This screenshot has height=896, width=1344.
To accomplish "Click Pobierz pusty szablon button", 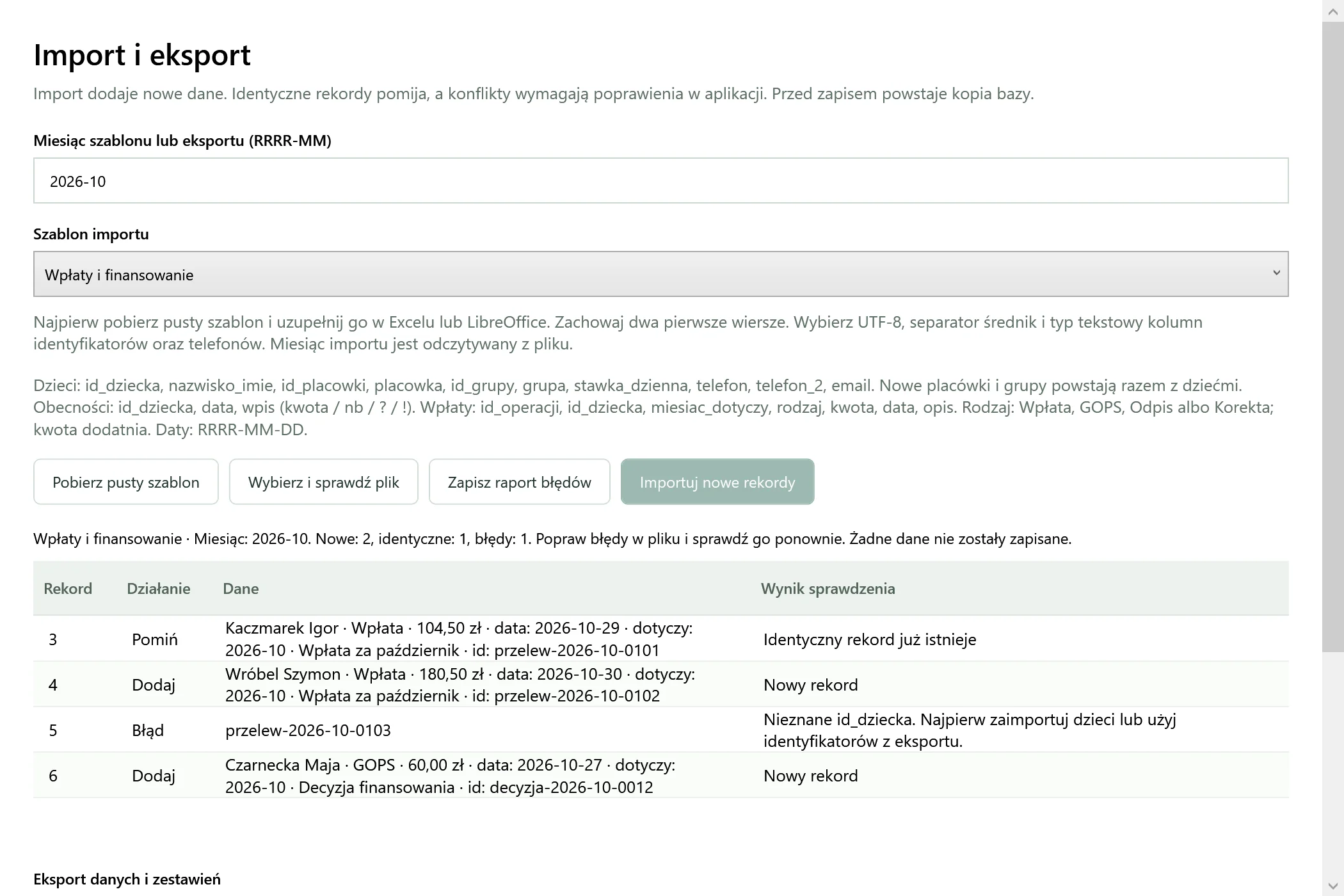I will 126,482.
